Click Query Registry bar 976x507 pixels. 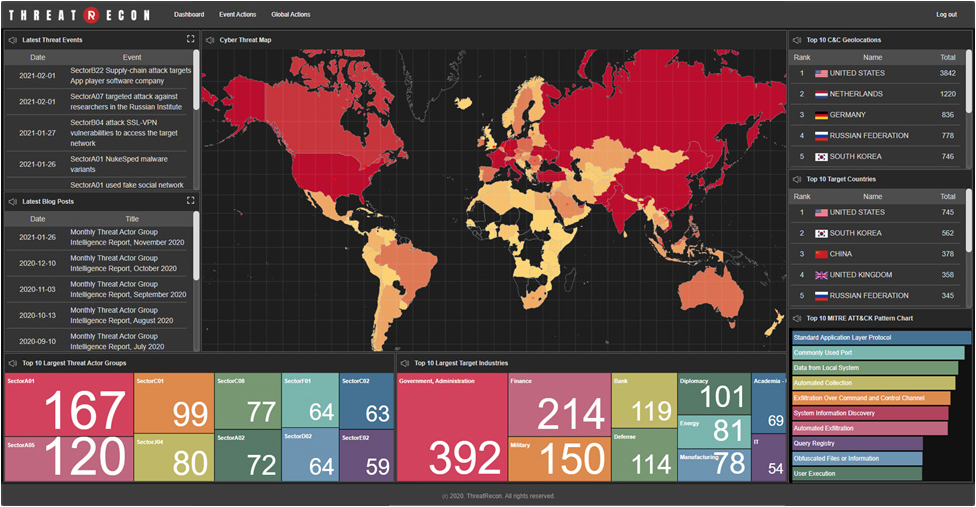click(857, 444)
